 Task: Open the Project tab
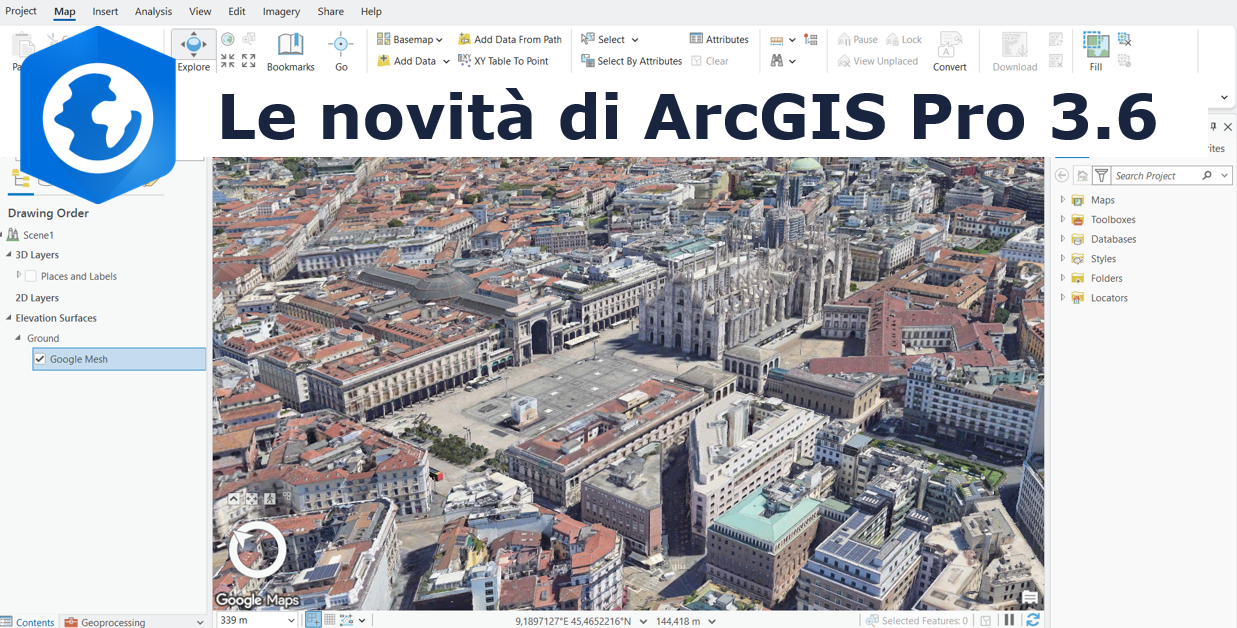pyautogui.click(x=21, y=11)
